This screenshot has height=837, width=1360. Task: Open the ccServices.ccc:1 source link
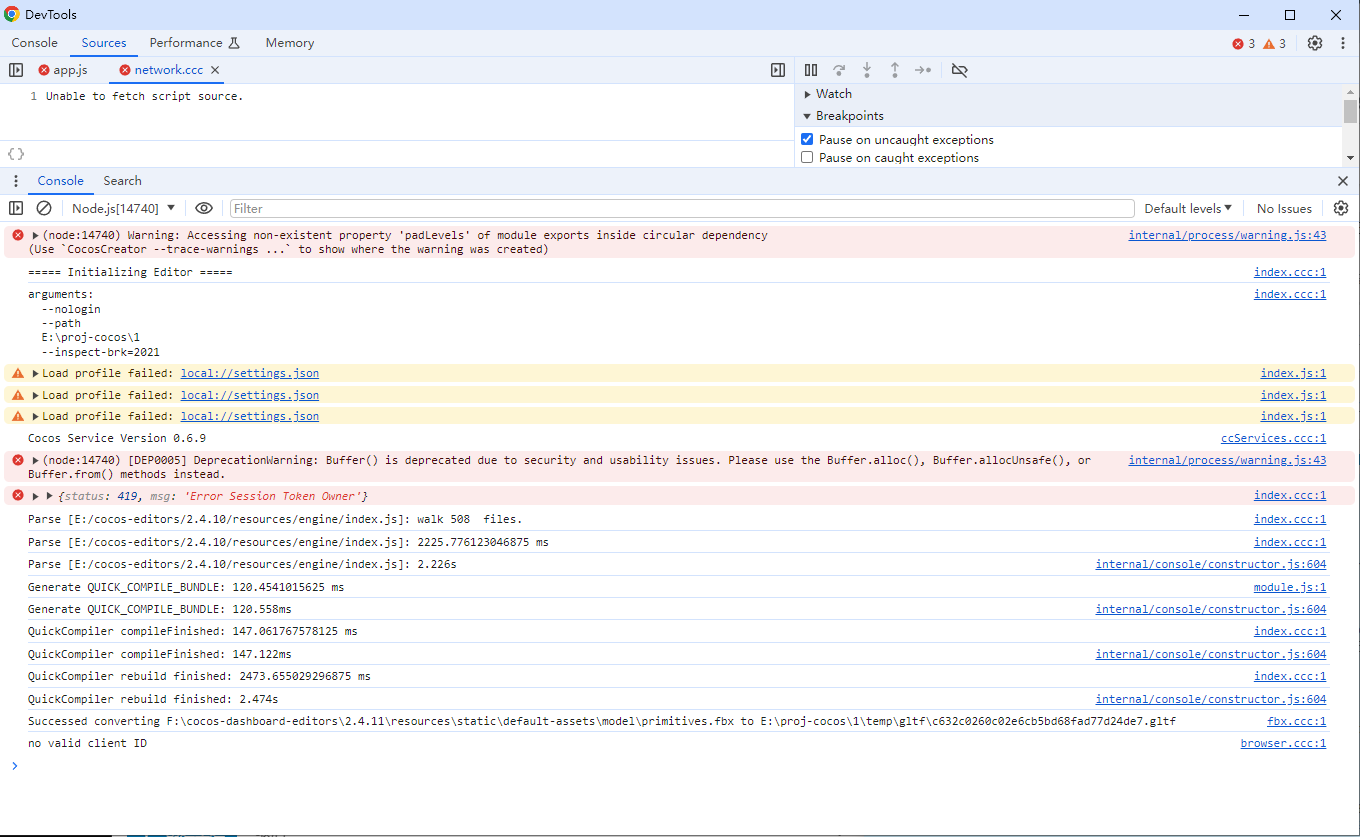coord(1273,438)
